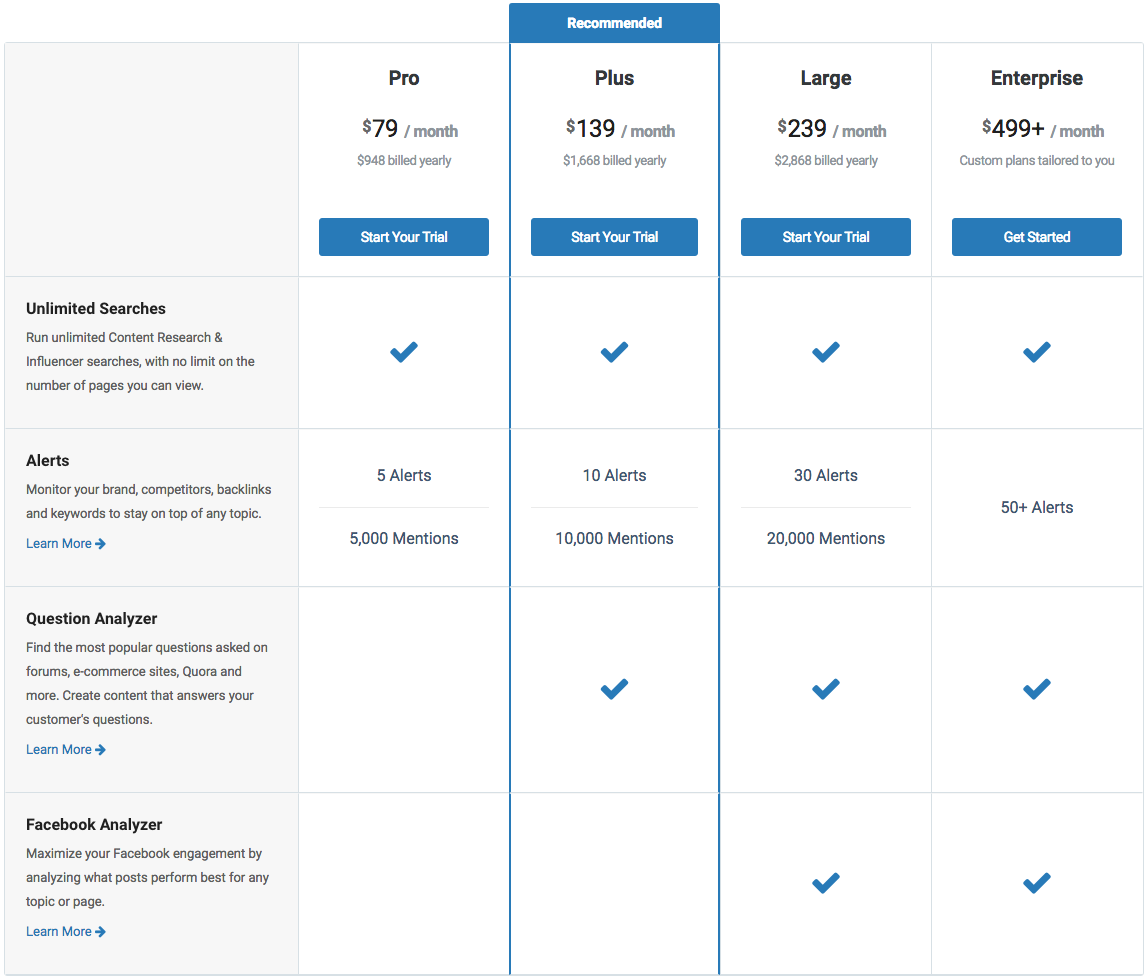The image size is (1148, 980).
Task: Click the Recommended badge above the Plus plan
Action: pyautogui.click(x=614, y=22)
